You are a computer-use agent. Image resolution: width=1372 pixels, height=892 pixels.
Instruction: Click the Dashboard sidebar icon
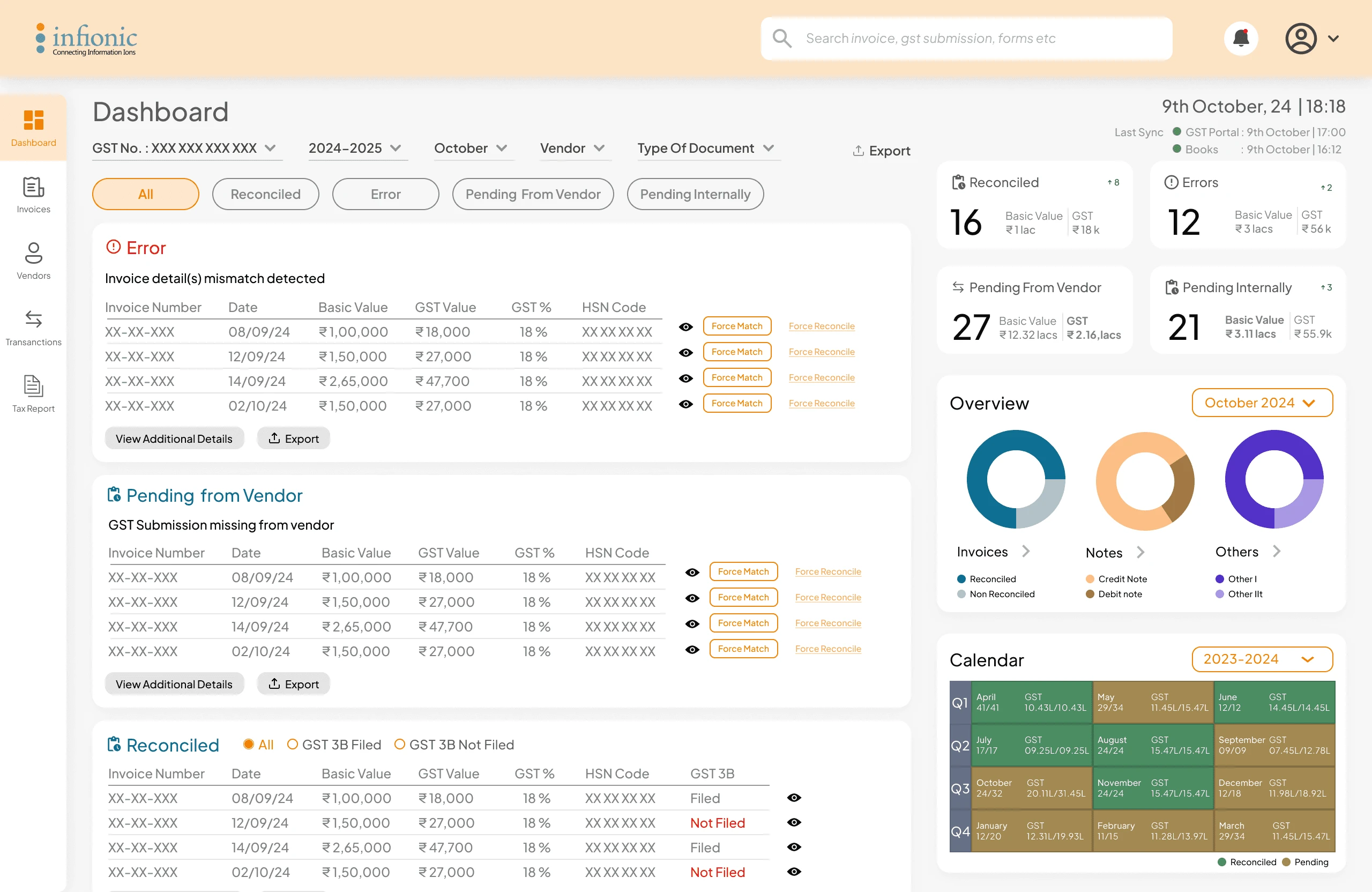click(33, 121)
